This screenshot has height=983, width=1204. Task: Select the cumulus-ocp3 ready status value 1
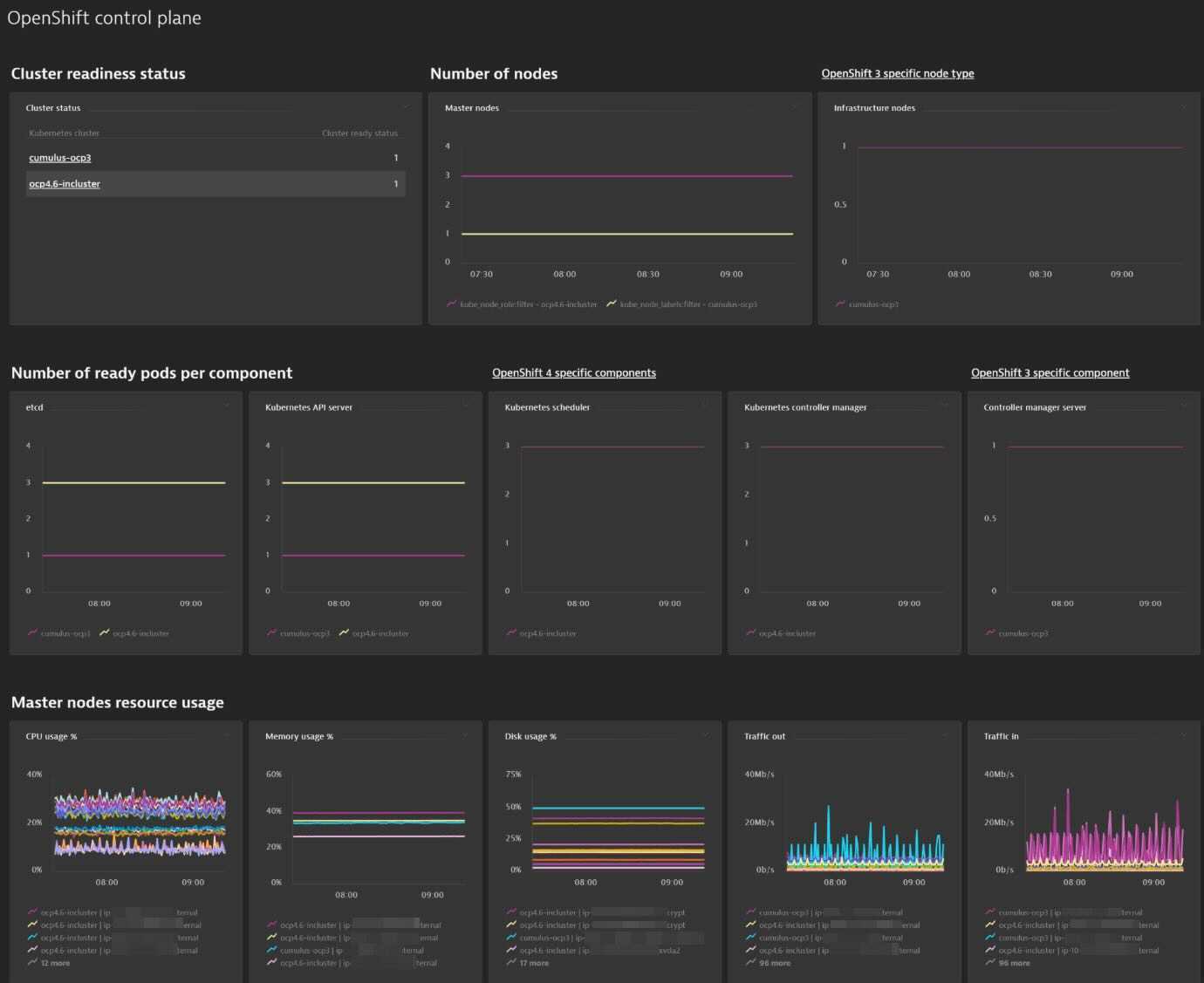point(396,158)
